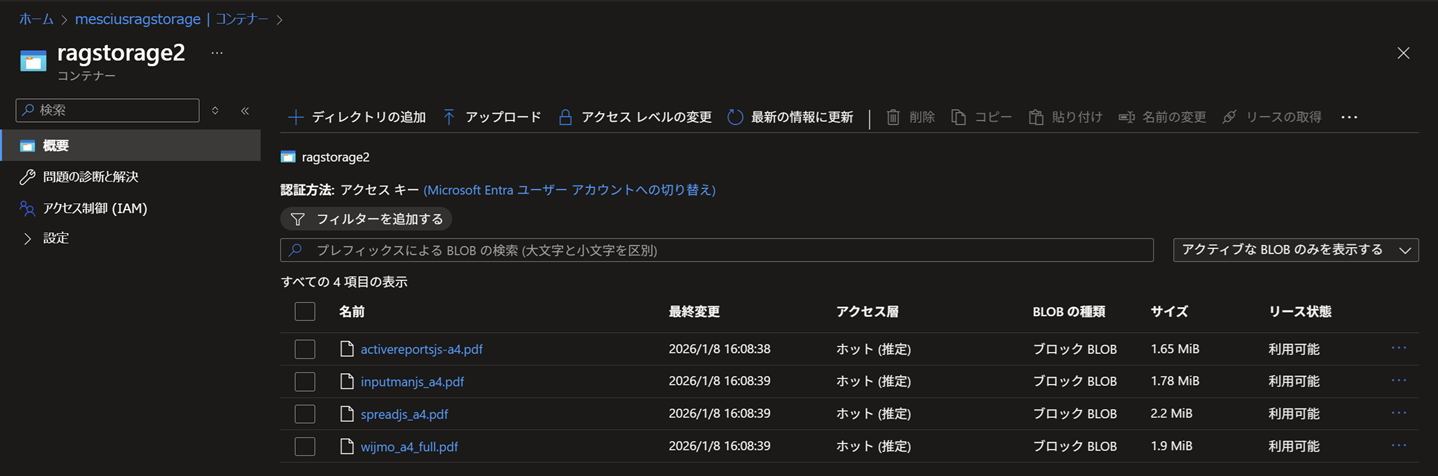Select the 概要 menu item
The width and height of the screenshot is (1438, 476).
130,146
